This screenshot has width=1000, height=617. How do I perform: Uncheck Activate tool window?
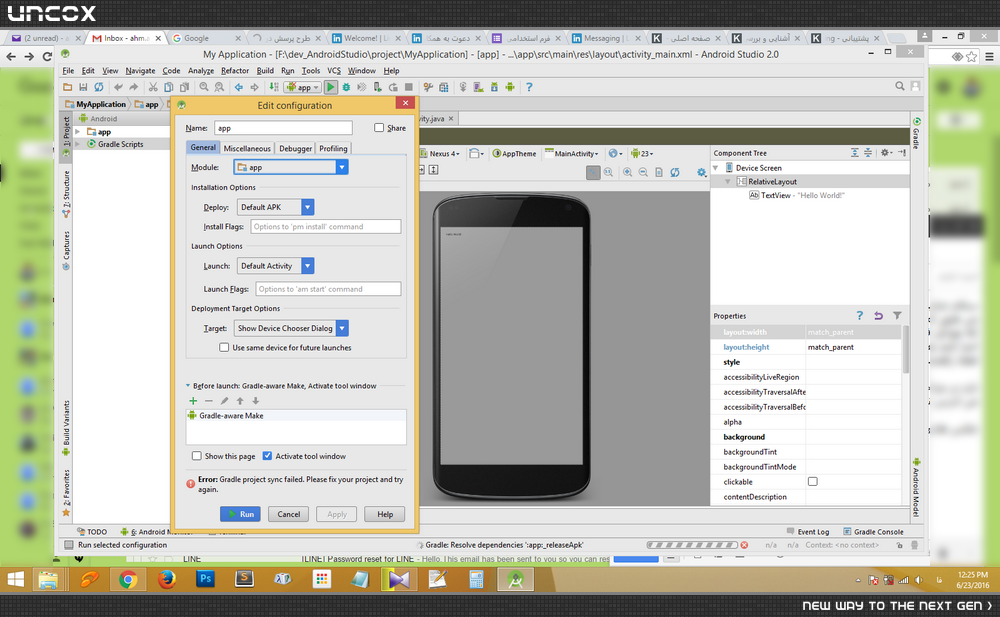(x=267, y=456)
